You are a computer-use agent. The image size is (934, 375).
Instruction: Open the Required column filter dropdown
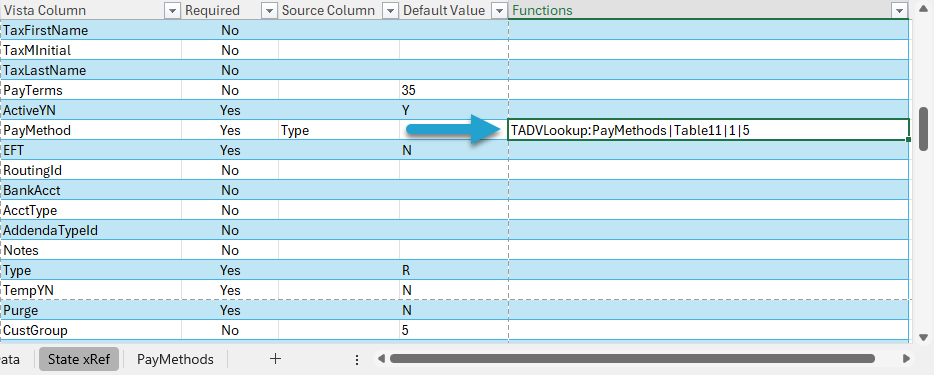tap(270, 10)
